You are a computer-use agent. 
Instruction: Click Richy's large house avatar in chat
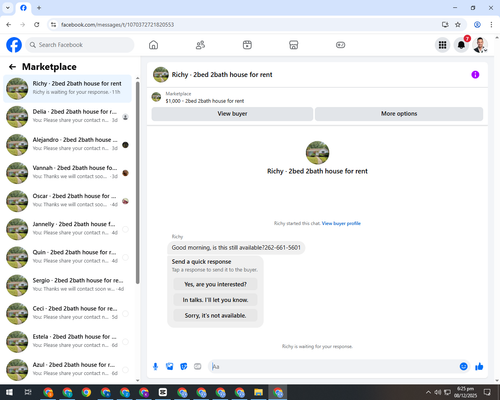click(317, 153)
